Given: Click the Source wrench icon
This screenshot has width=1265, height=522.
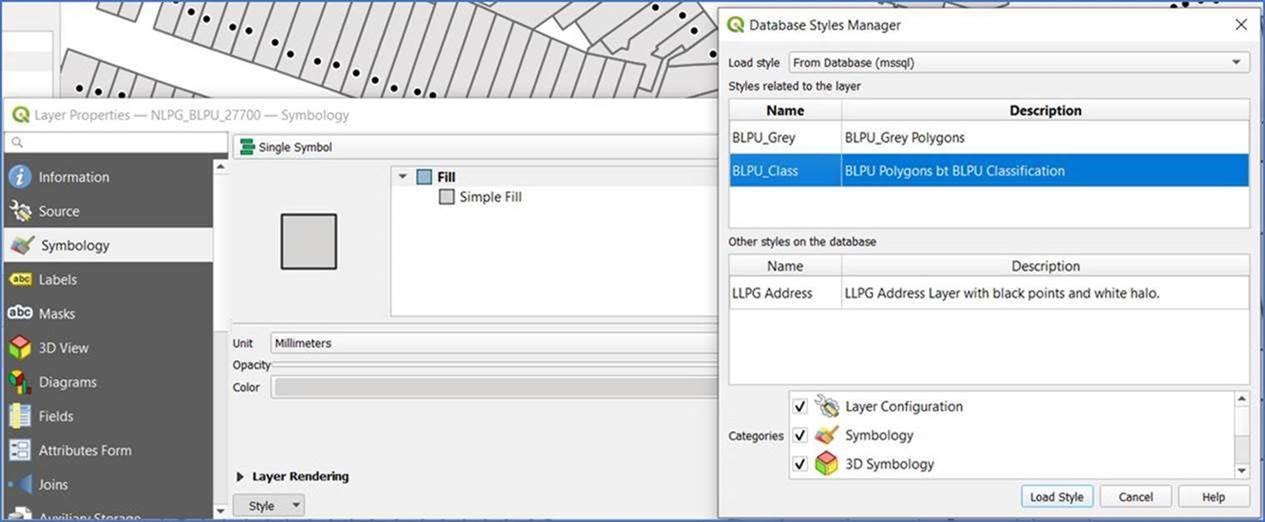Looking at the screenshot, I should (x=20, y=211).
